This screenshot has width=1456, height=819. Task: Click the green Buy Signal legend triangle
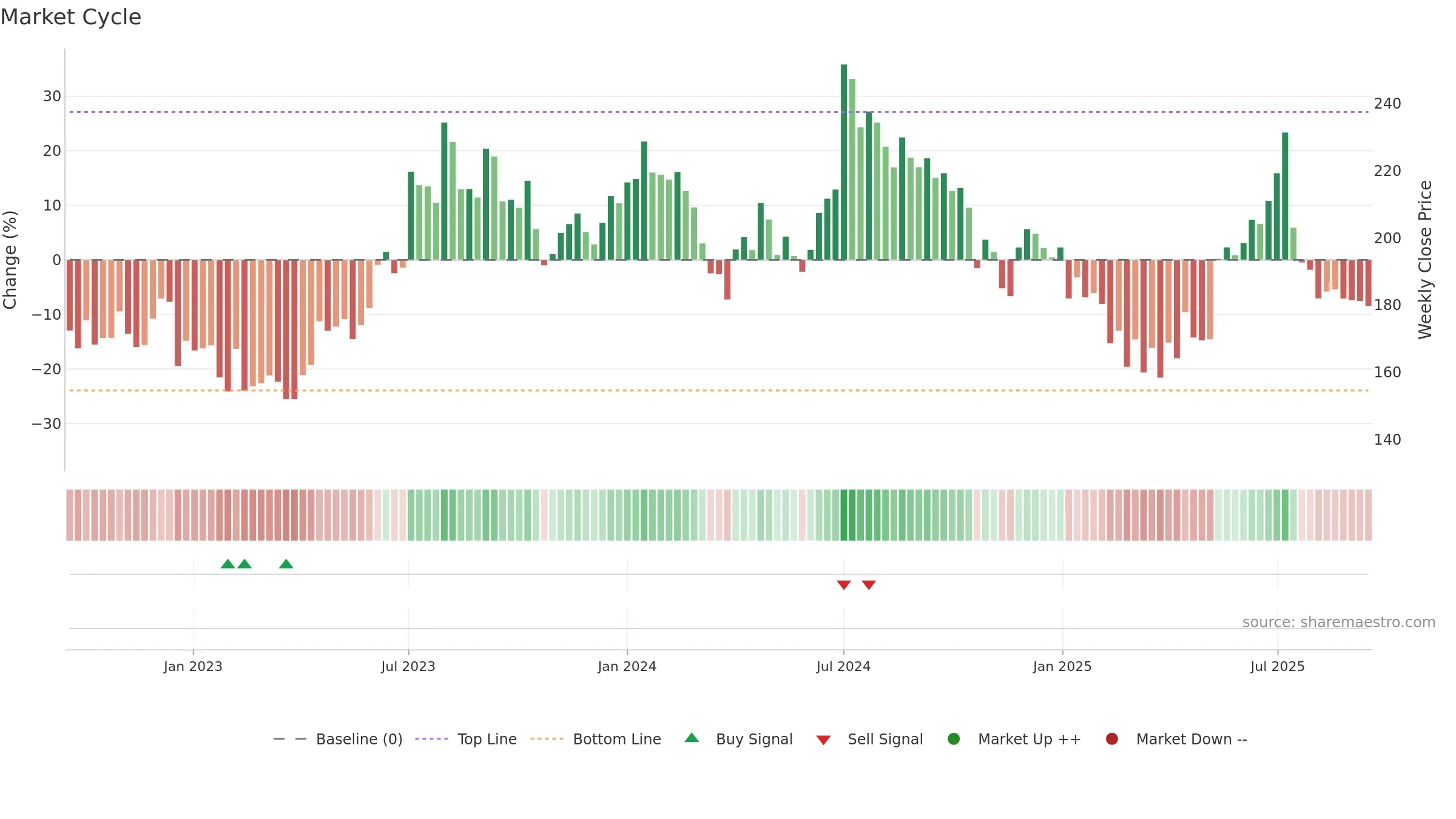click(692, 738)
